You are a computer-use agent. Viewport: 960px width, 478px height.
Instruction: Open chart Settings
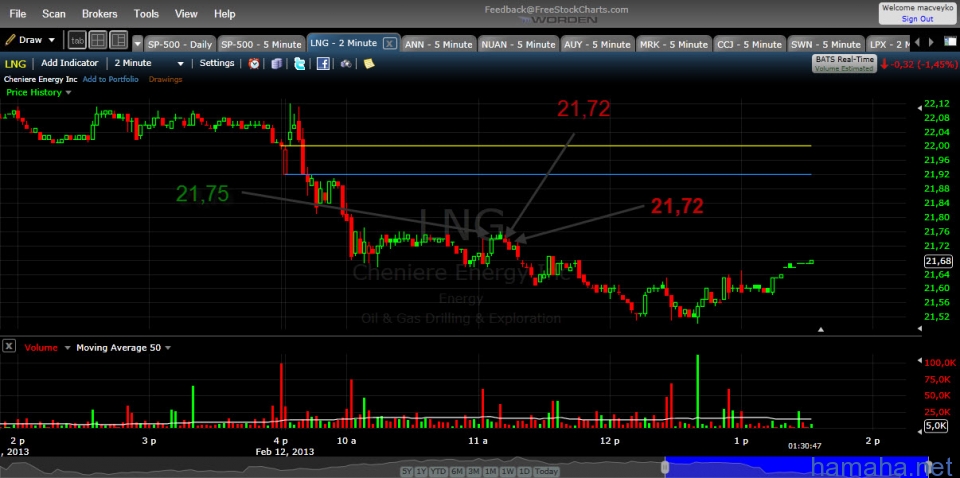pos(217,63)
